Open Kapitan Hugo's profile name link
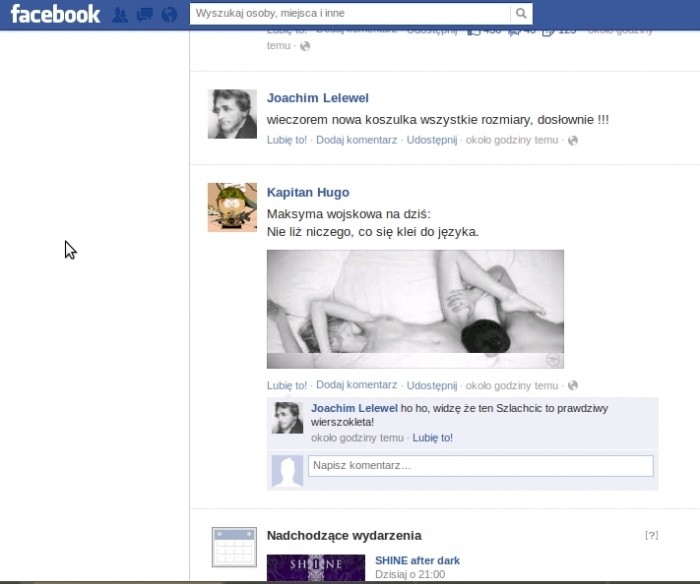Image resolution: width=700 pixels, height=584 pixels. tap(308, 192)
